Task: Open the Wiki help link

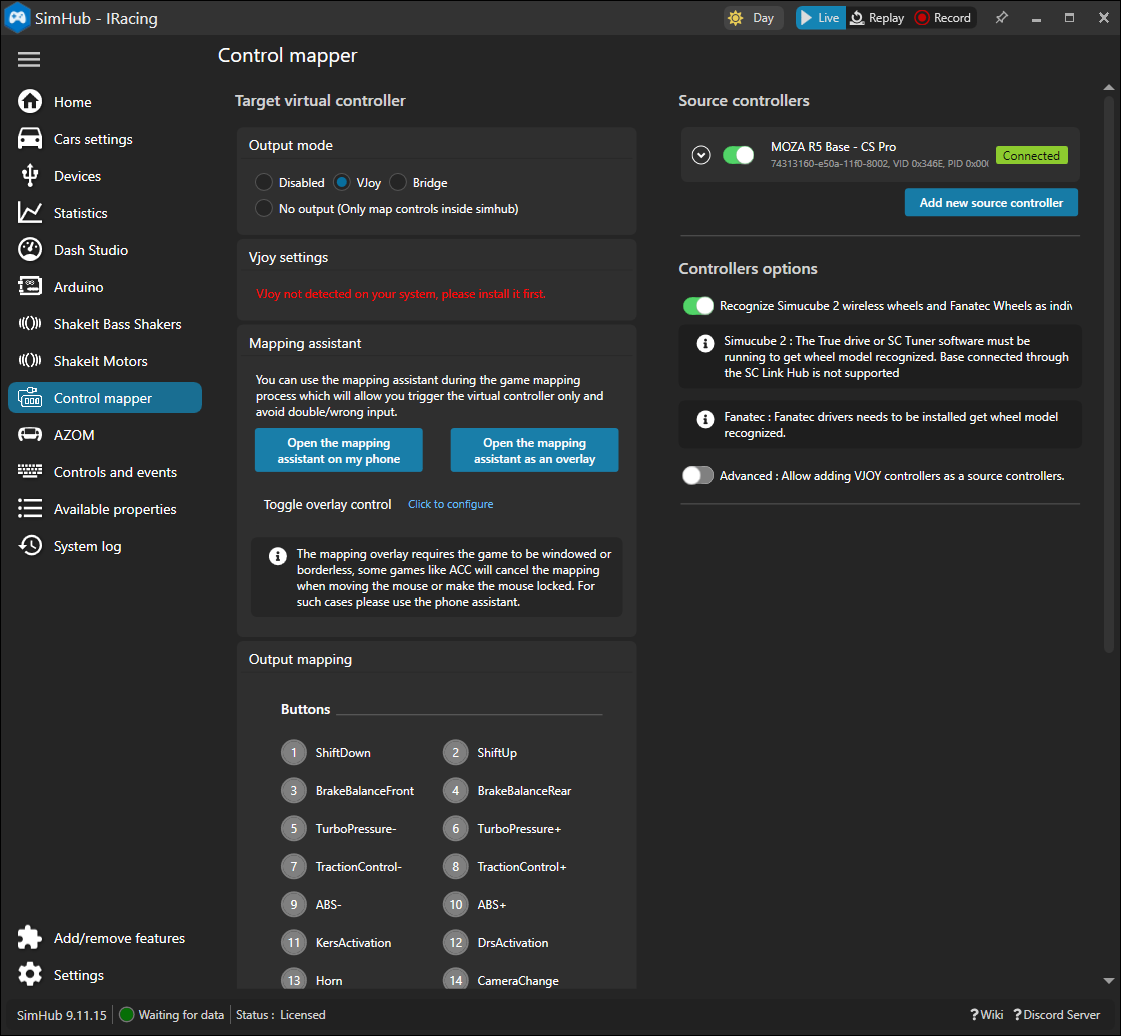Action: coord(987,1015)
